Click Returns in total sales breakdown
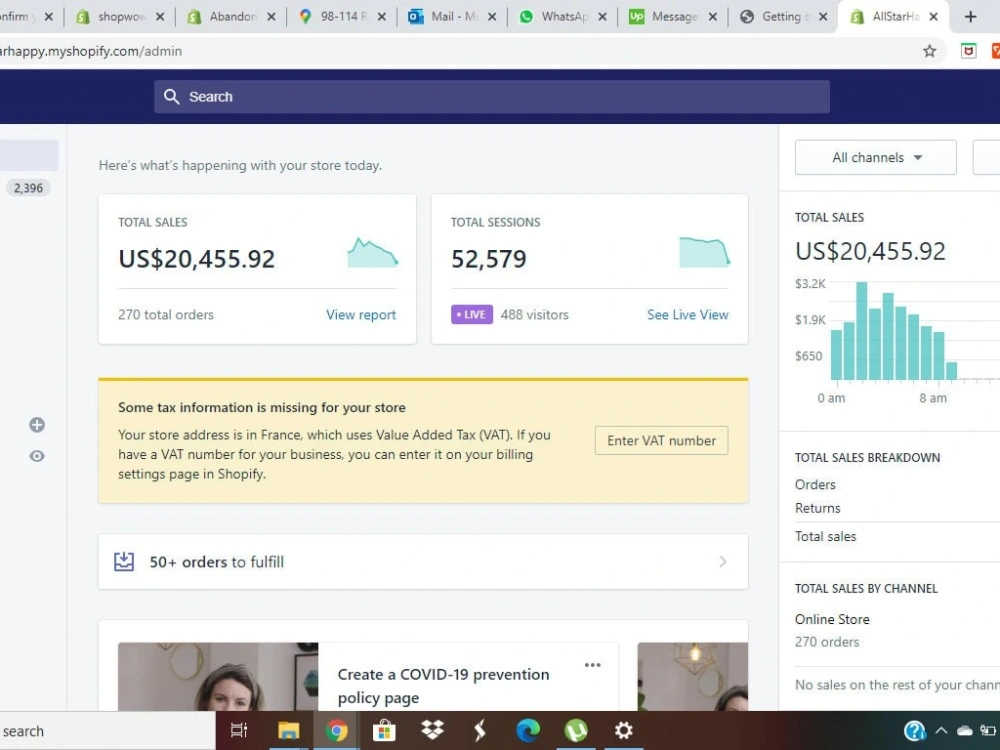 (x=818, y=508)
